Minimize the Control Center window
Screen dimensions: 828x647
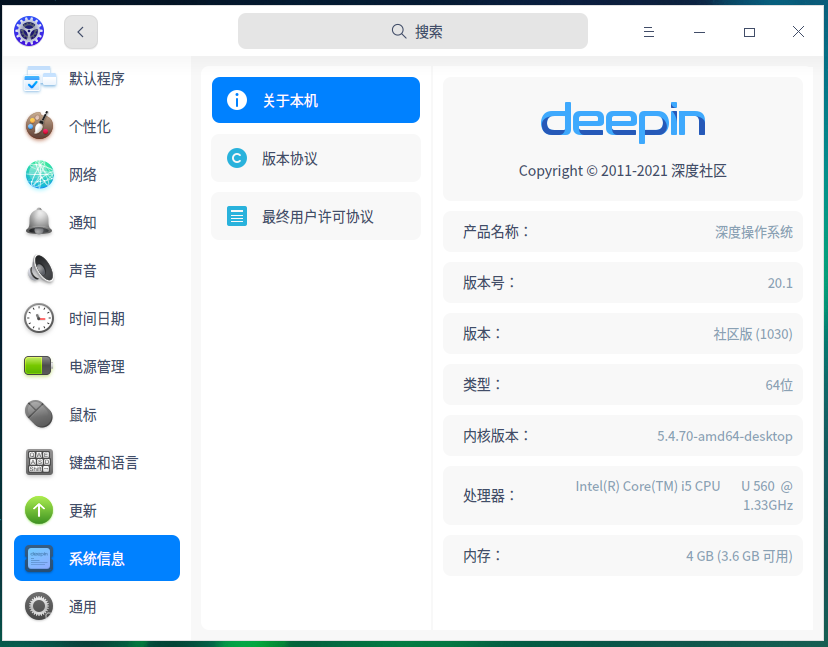(699, 32)
